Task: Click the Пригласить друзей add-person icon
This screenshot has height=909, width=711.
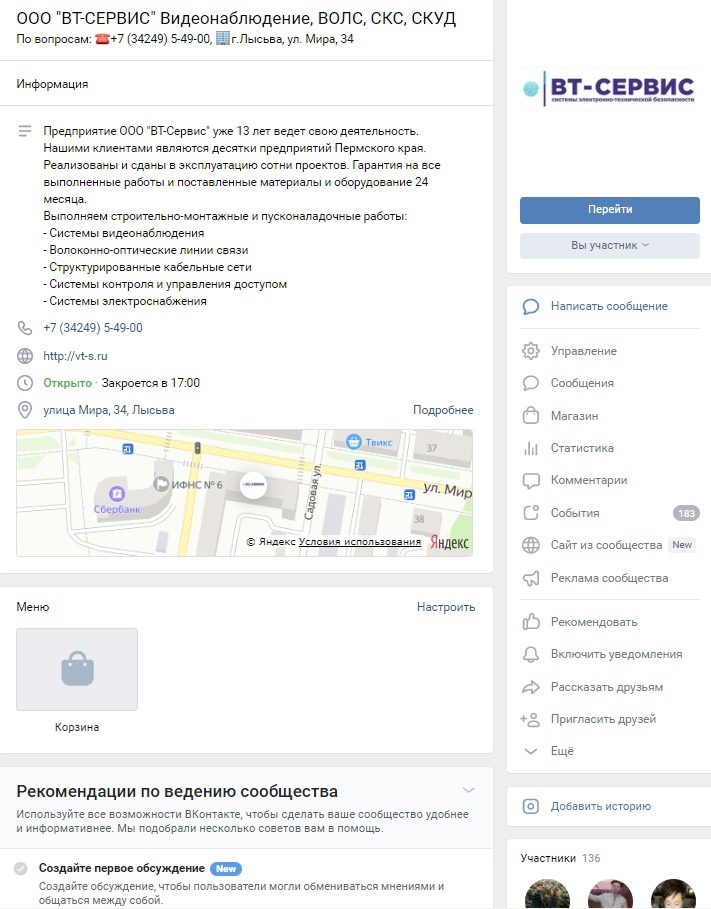Action: click(x=530, y=719)
